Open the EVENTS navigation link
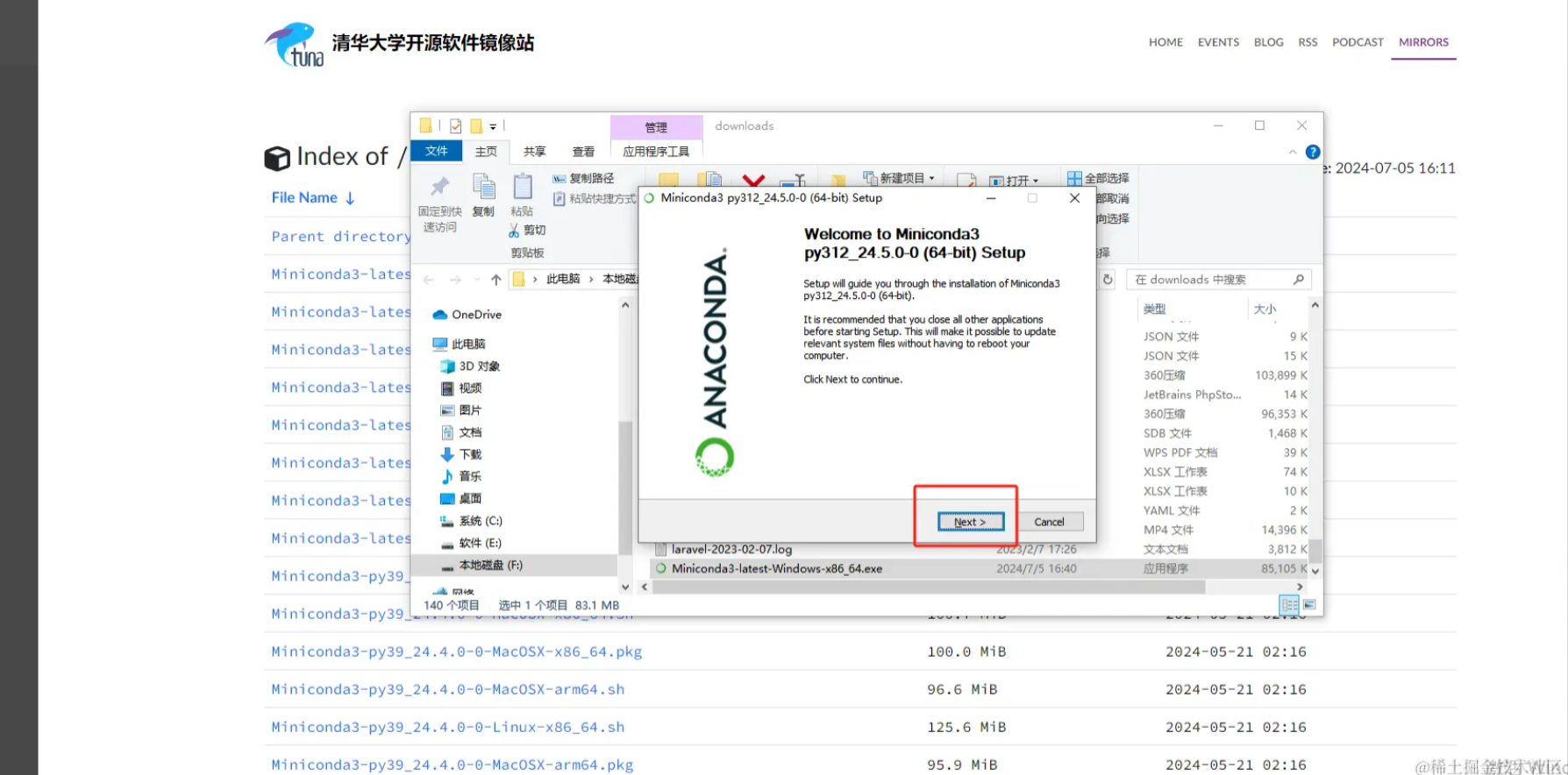The width and height of the screenshot is (1568, 775). click(x=1218, y=42)
